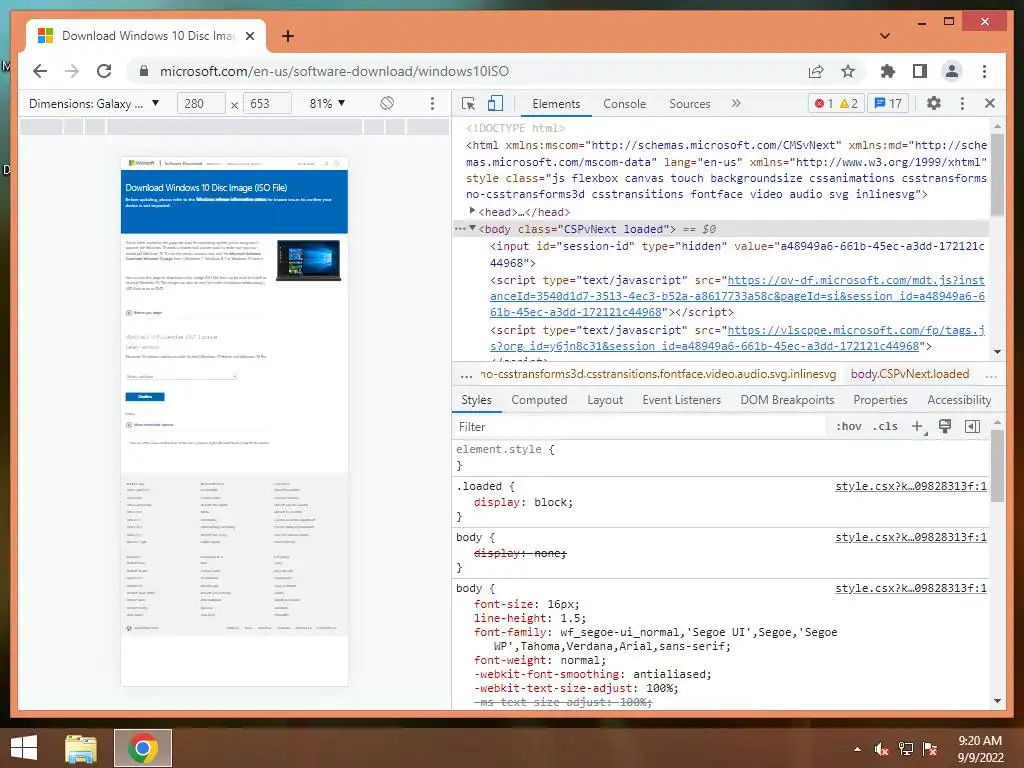Close the Download Windows 10 Disc Image tab

coord(250,36)
